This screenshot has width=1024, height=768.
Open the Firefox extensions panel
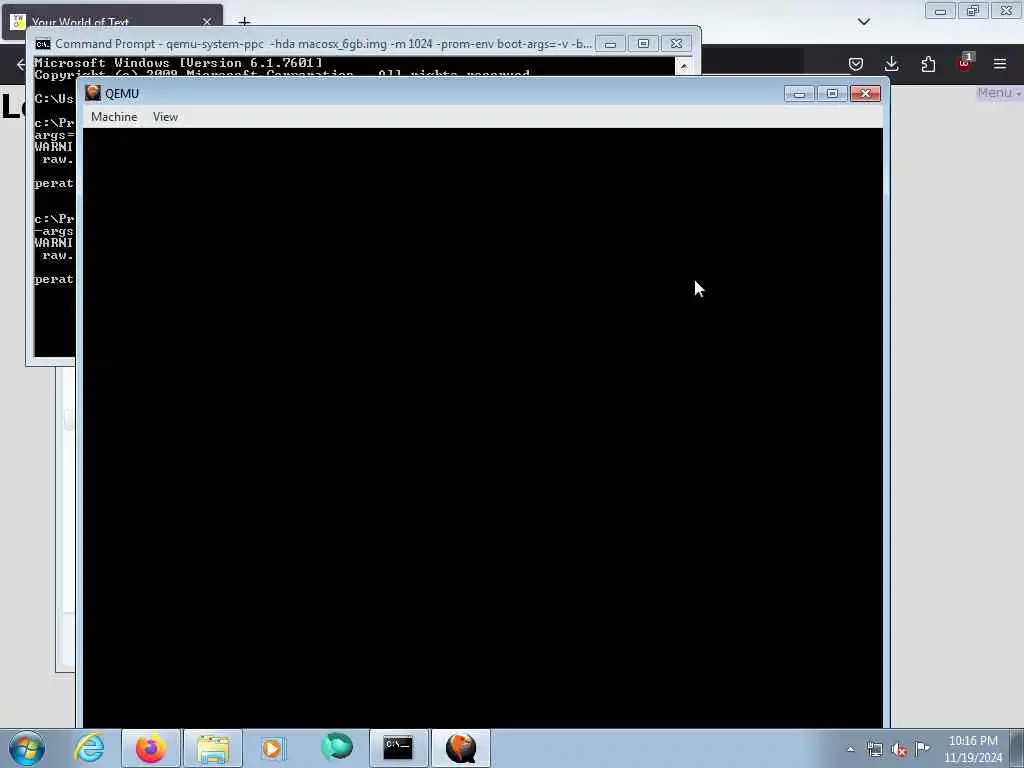coord(928,64)
